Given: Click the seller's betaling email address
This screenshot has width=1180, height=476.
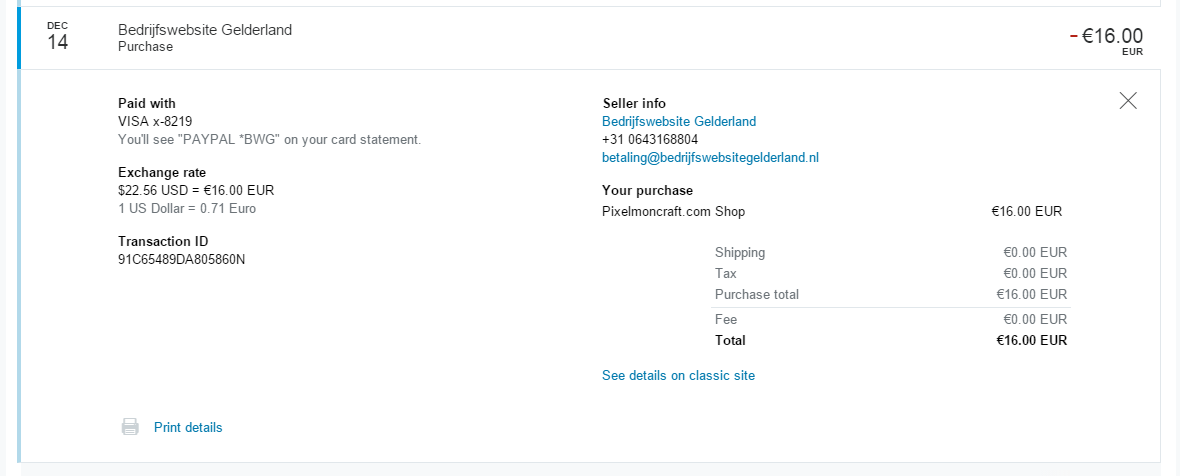Looking at the screenshot, I should coord(710,158).
